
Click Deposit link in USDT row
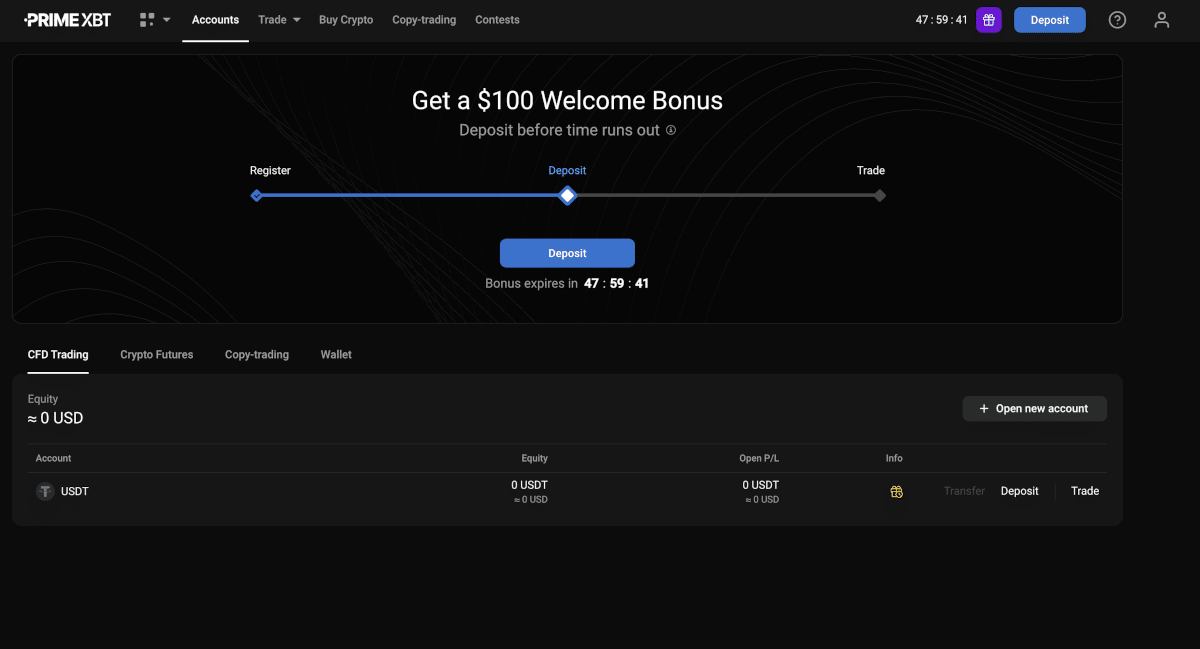(x=1020, y=491)
